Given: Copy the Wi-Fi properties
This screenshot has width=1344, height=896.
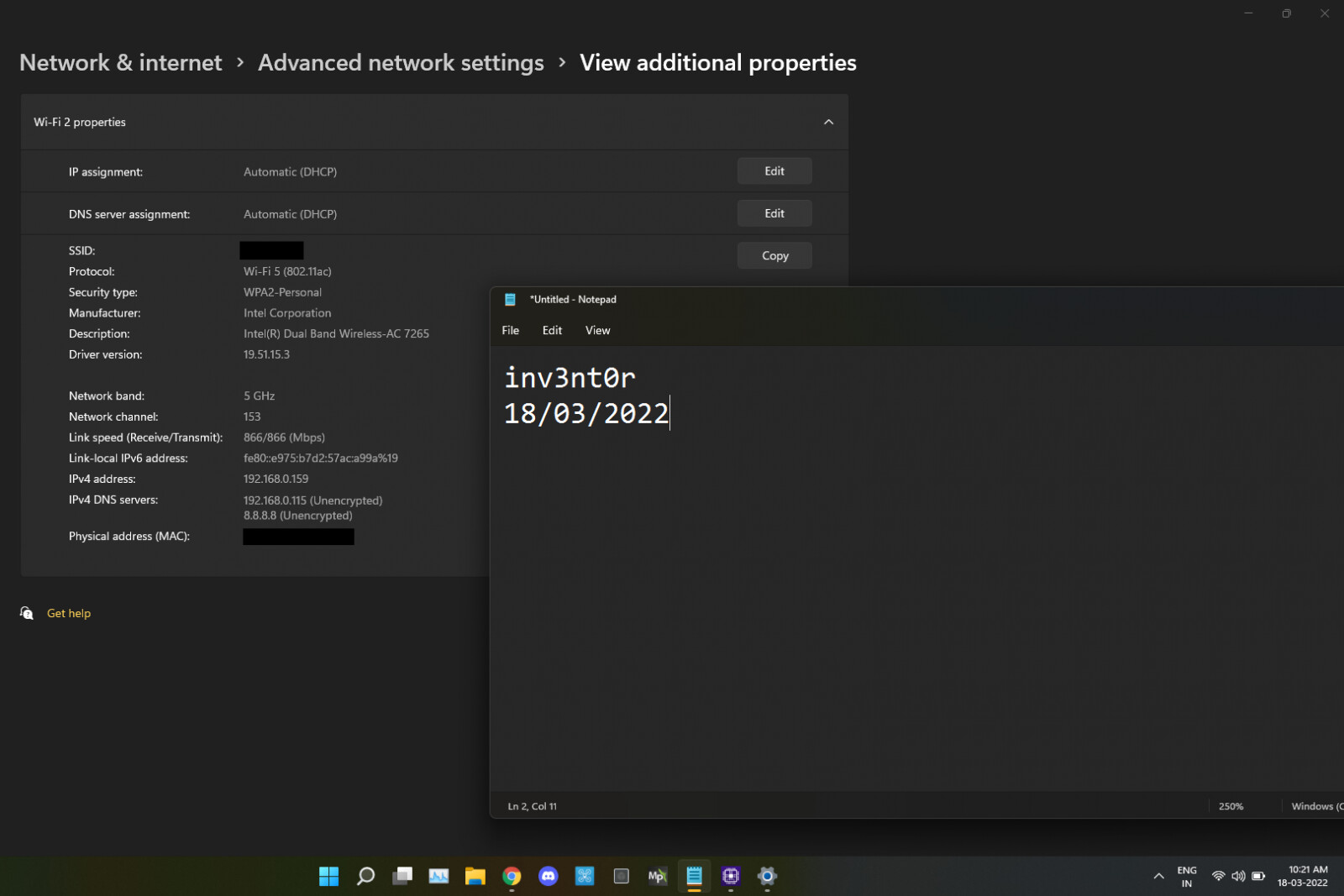Looking at the screenshot, I should (774, 255).
